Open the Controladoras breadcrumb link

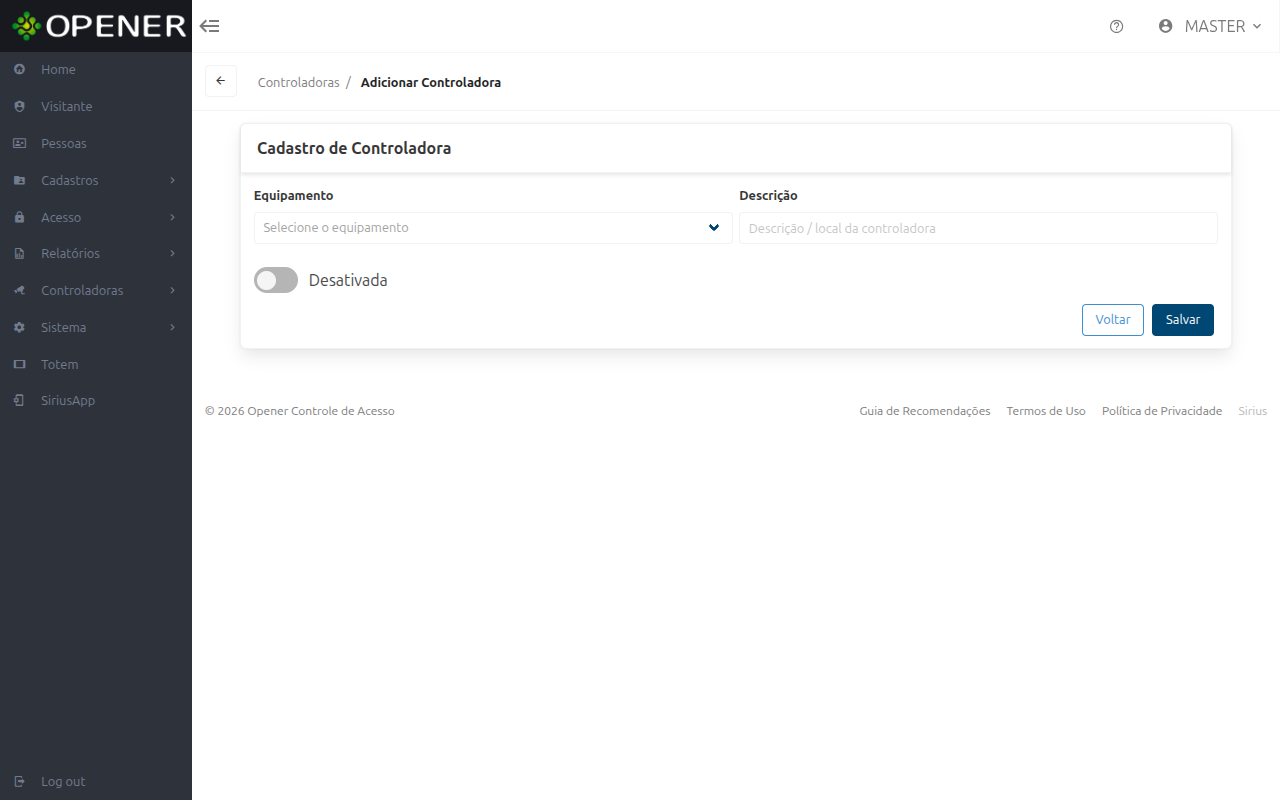[x=299, y=82]
